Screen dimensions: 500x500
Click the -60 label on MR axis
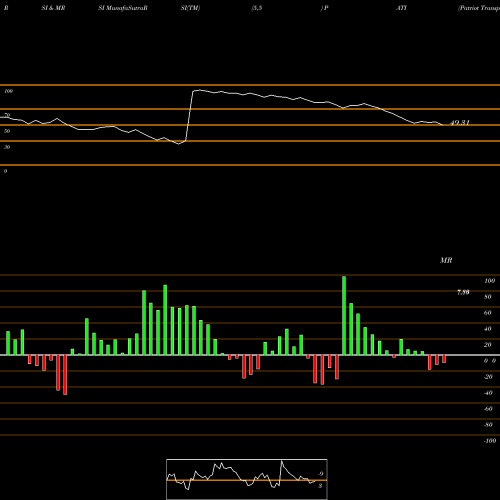488,409
